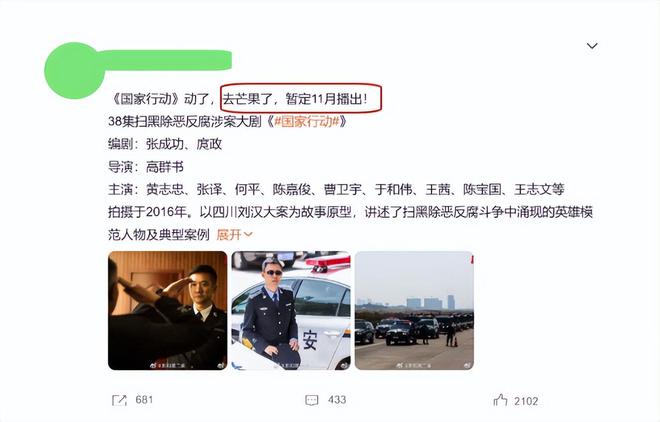Click the small arrow beside 展开
Screen dimensions: 660x422
(x=248, y=234)
